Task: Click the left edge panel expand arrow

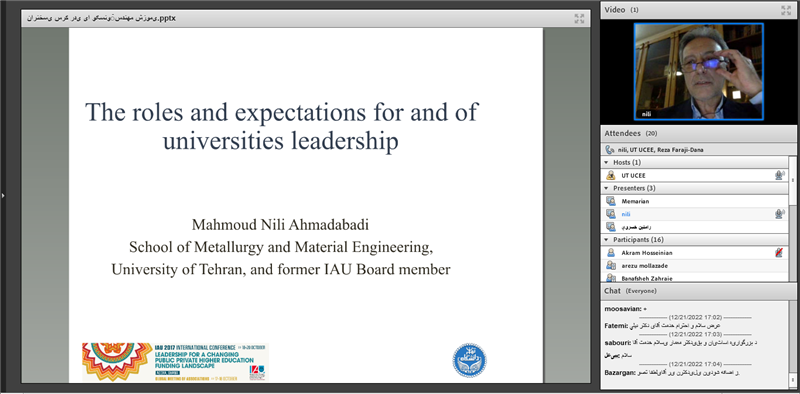Action: point(3,194)
